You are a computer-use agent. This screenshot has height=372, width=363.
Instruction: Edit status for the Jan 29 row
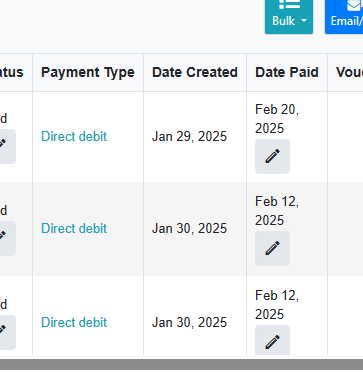point(7,146)
